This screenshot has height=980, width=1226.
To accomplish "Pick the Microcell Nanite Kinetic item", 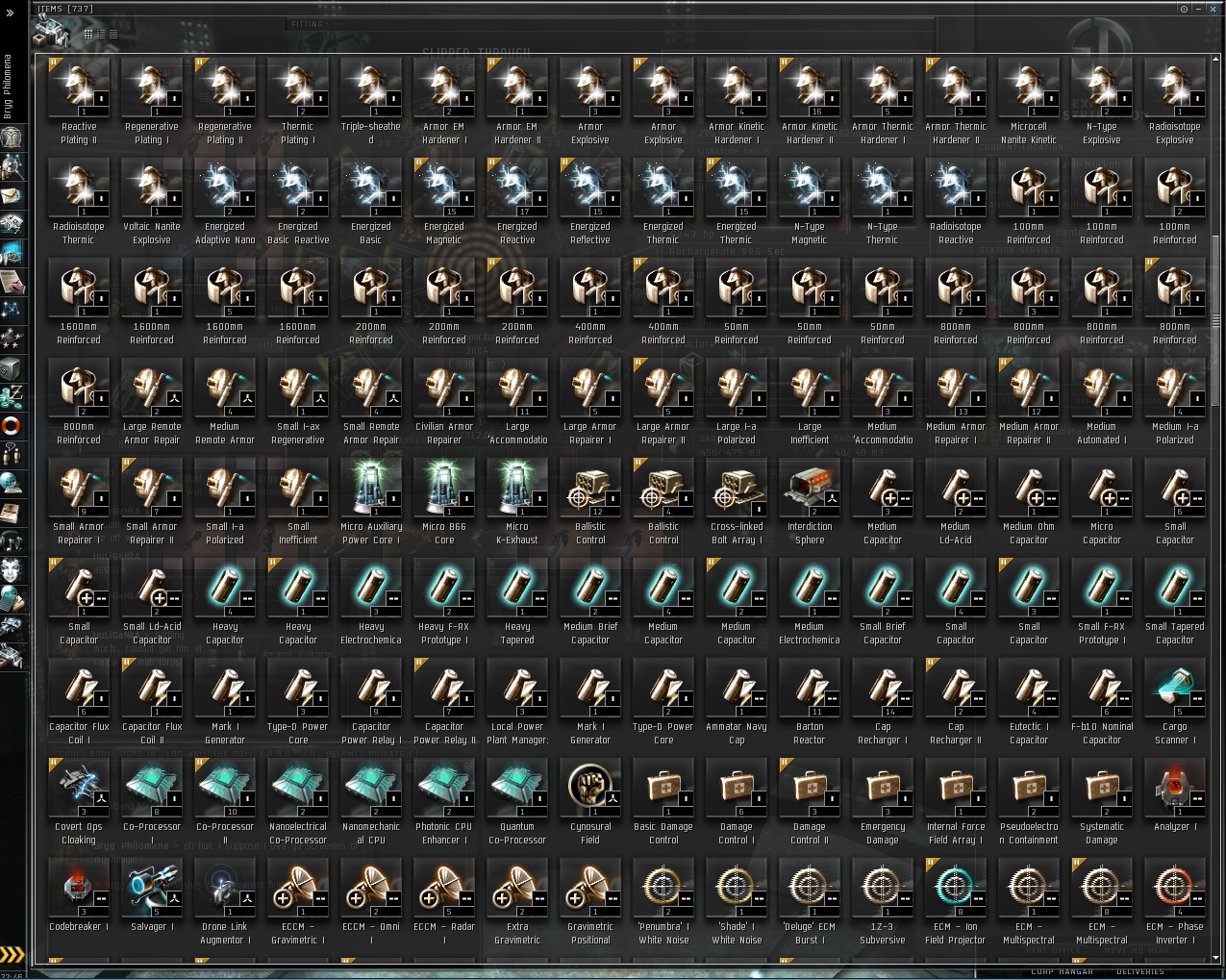I will point(1029,101).
